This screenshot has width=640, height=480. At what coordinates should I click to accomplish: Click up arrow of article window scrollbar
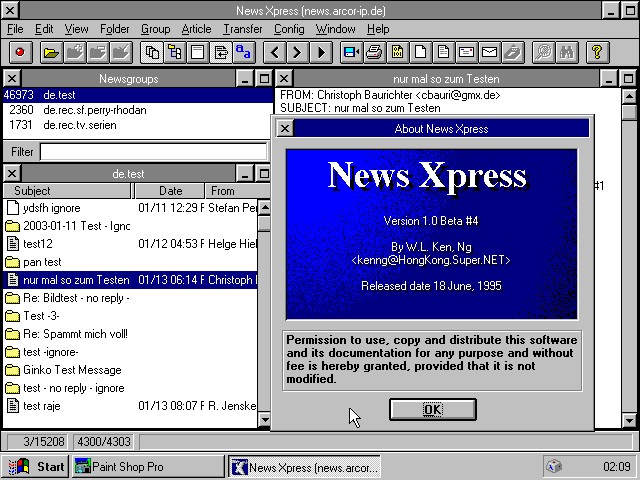pos(629,96)
